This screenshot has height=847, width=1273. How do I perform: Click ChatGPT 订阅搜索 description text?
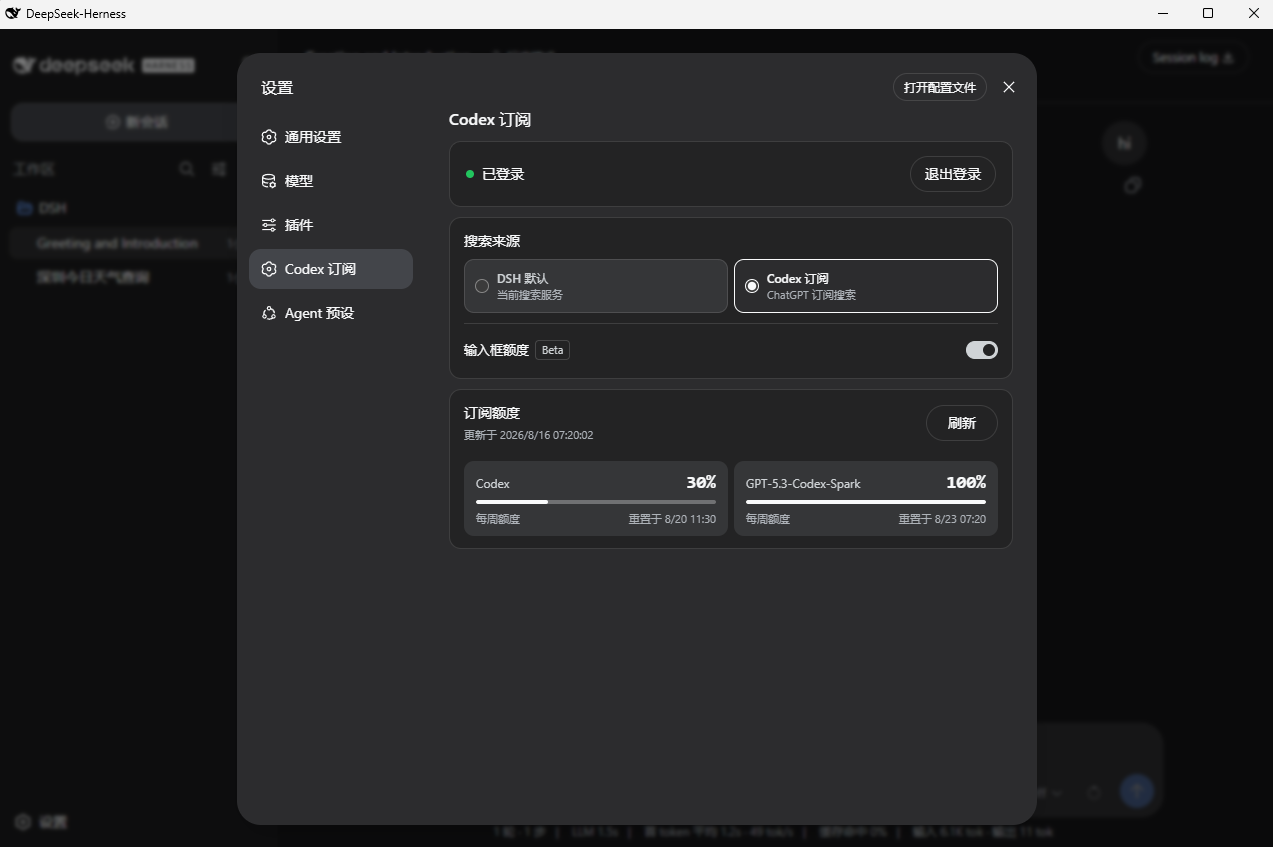click(811, 295)
